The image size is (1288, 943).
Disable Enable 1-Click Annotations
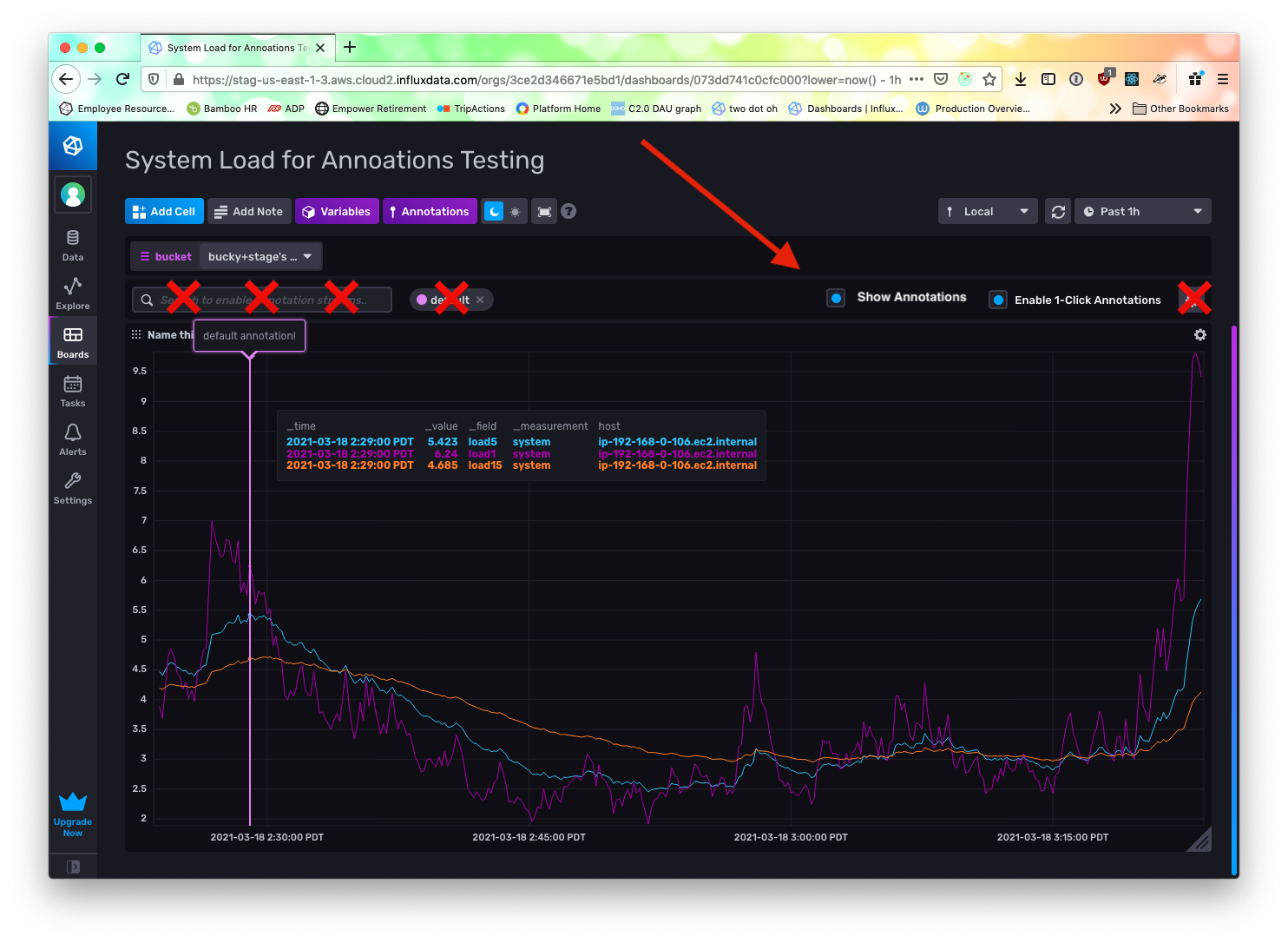coord(997,299)
